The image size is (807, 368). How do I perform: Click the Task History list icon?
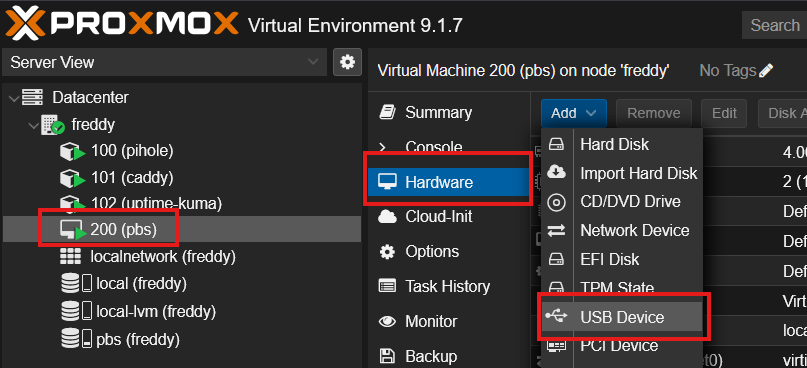pos(388,286)
